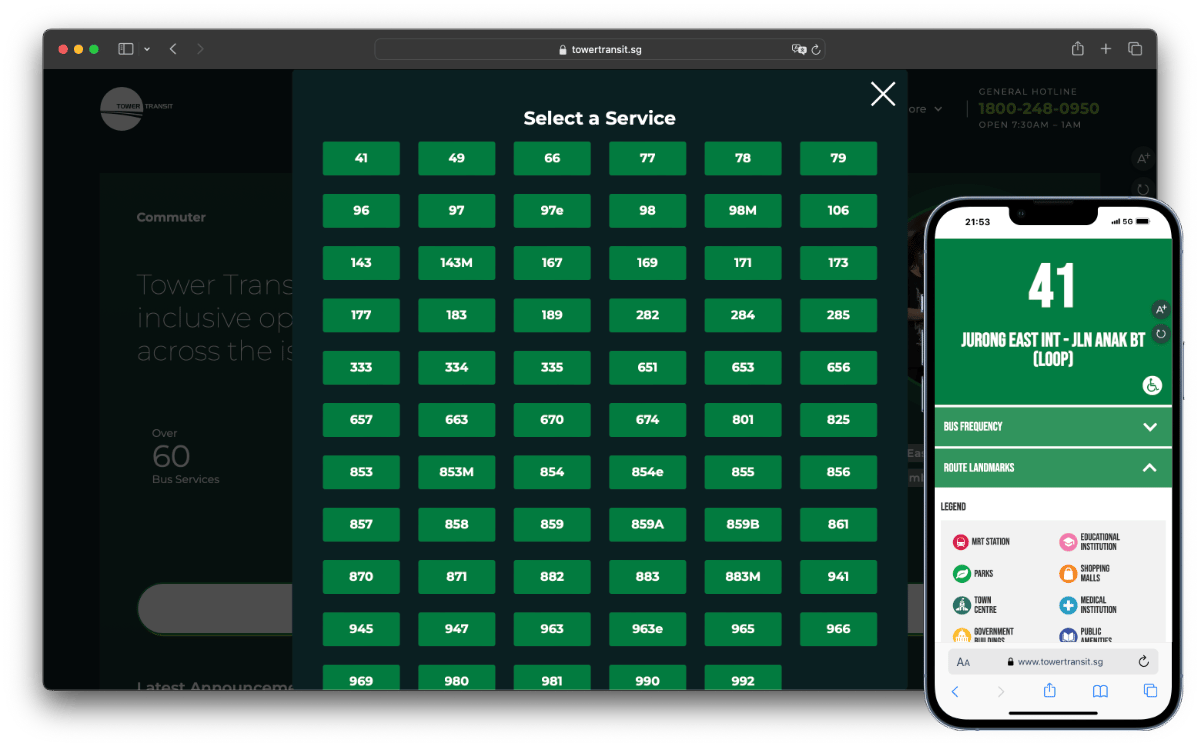The image size is (1200, 747).
Task: Select bus service 177
Action: point(361,315)
